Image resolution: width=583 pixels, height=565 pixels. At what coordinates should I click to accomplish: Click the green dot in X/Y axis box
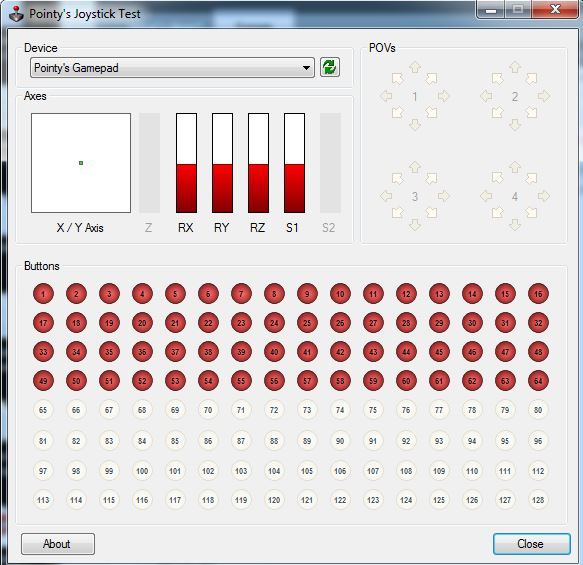[81, 163]
